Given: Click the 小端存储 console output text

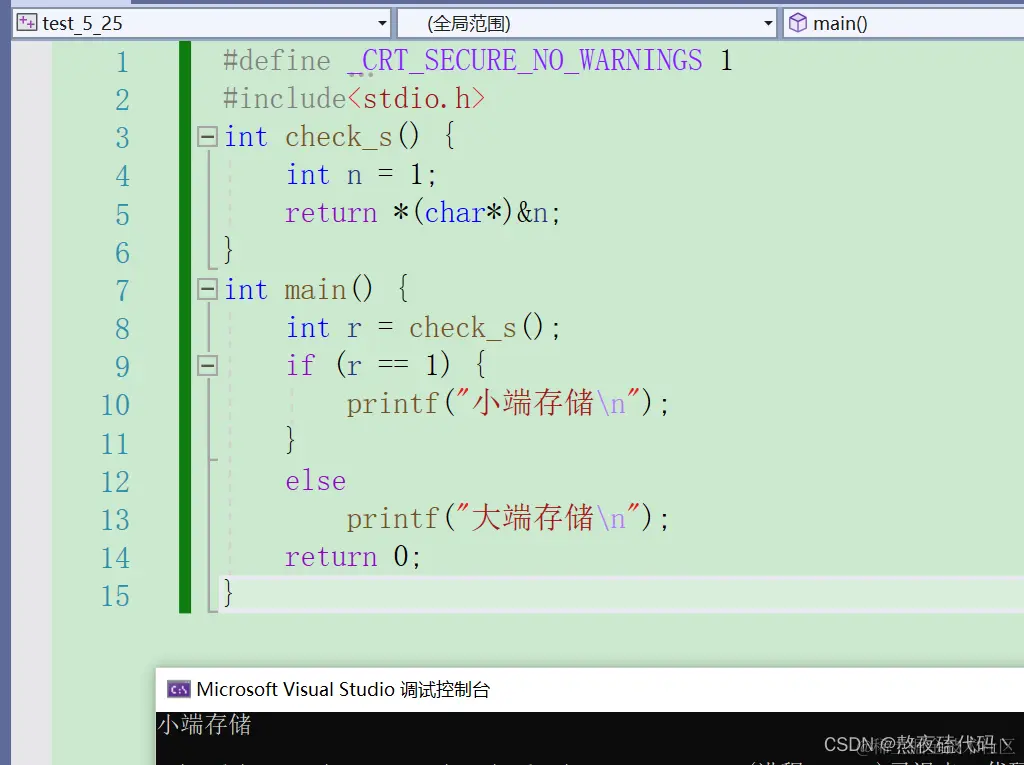Looking at the screenshot, I should tap(204, 724).
